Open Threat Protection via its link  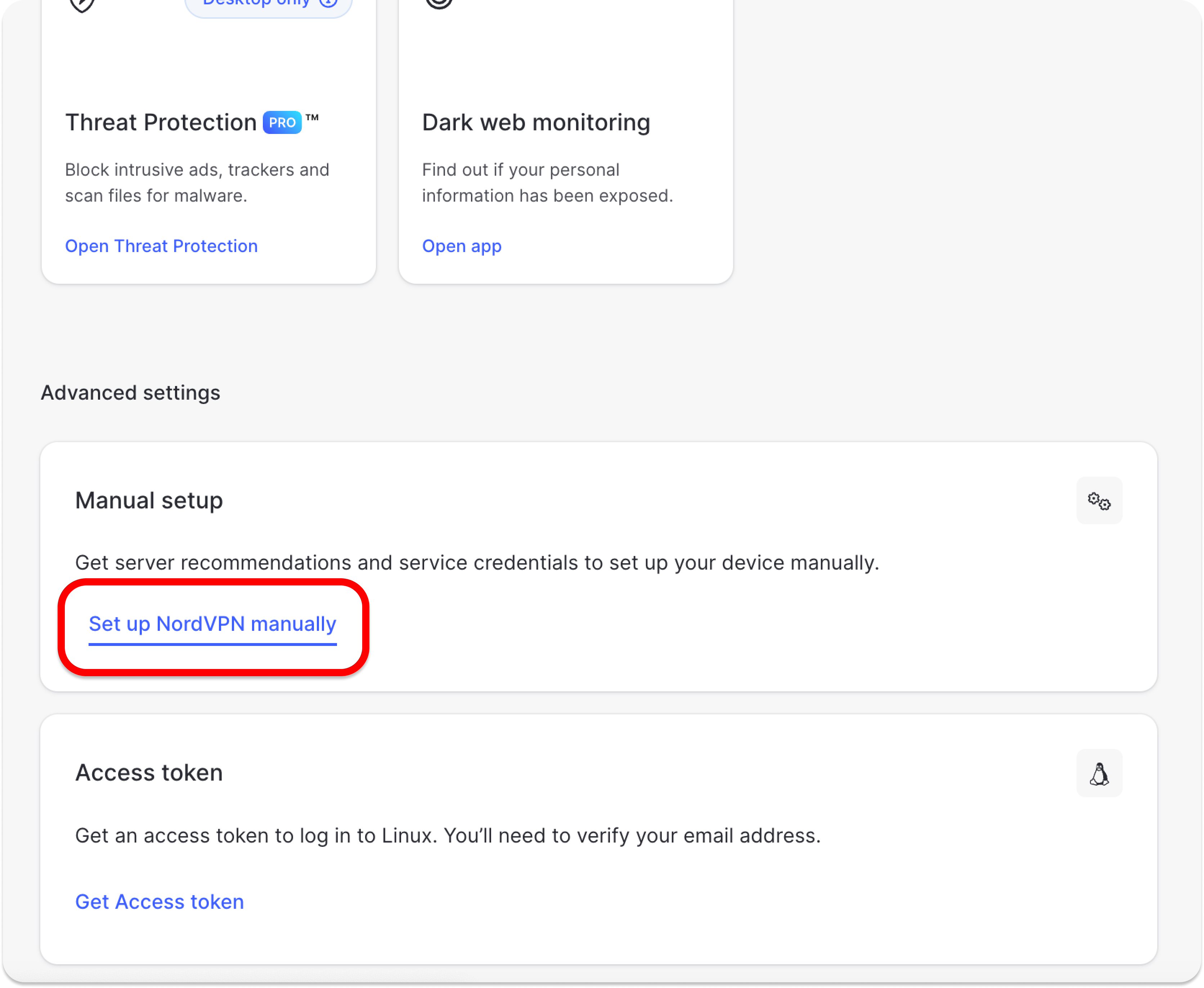(x=161, y=246)
